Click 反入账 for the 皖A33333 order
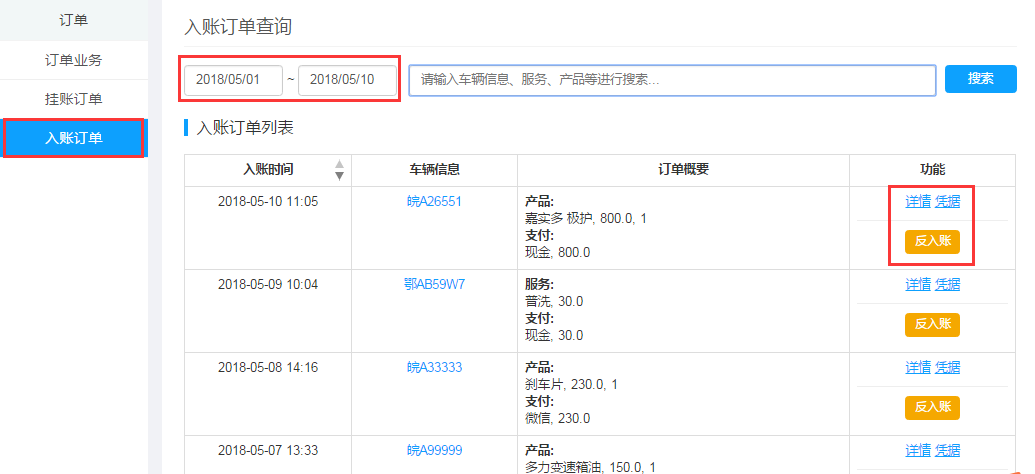This screenshot has height=474, width=1035. click(932, 408)
